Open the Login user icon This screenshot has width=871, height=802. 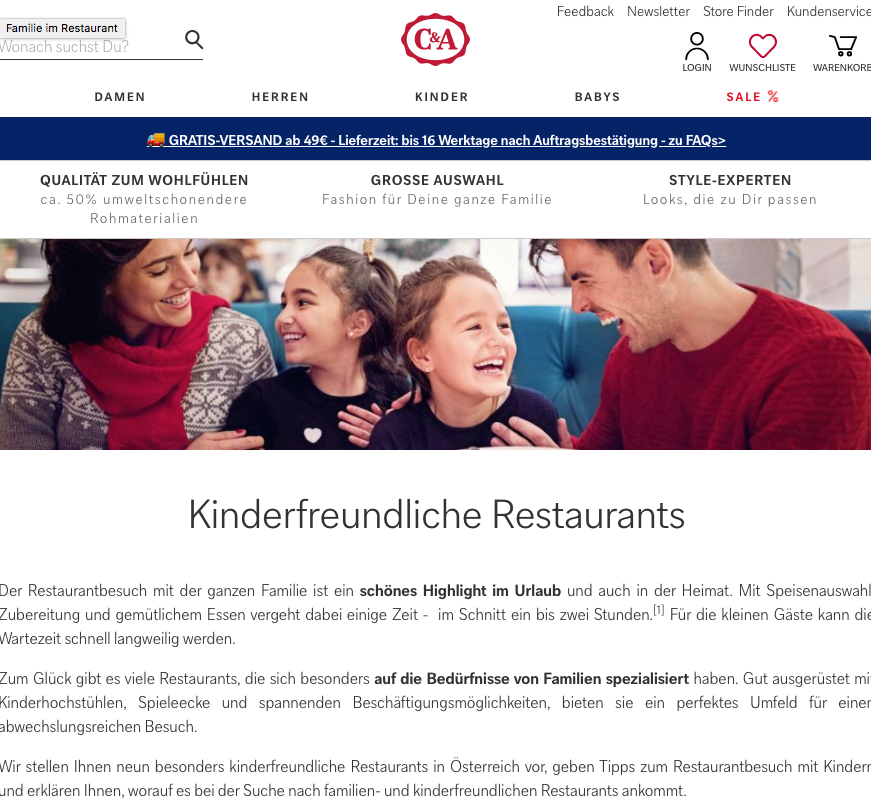pos(697,46)
